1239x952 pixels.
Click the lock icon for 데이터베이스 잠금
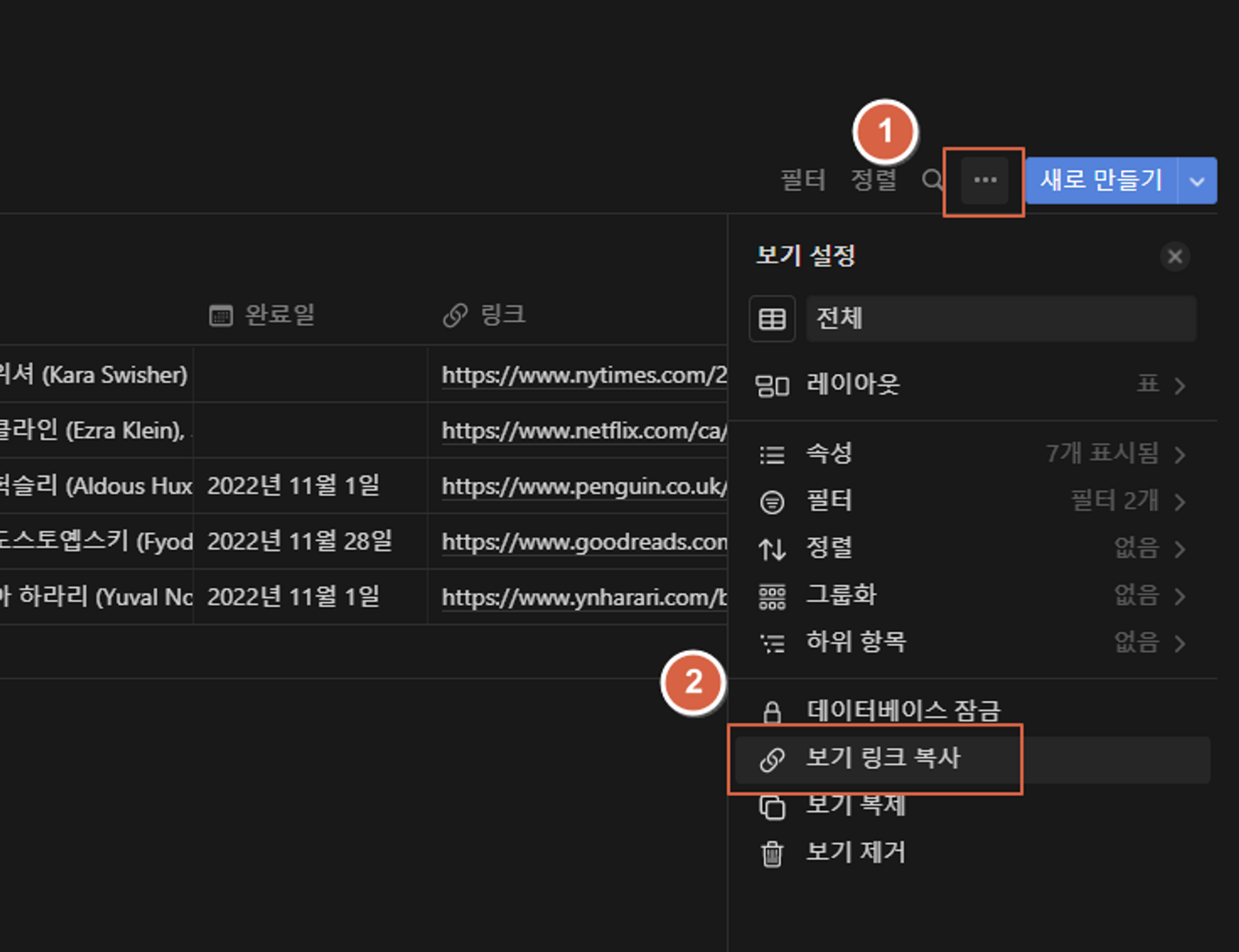pyautogui.click(x=772, y=711)
